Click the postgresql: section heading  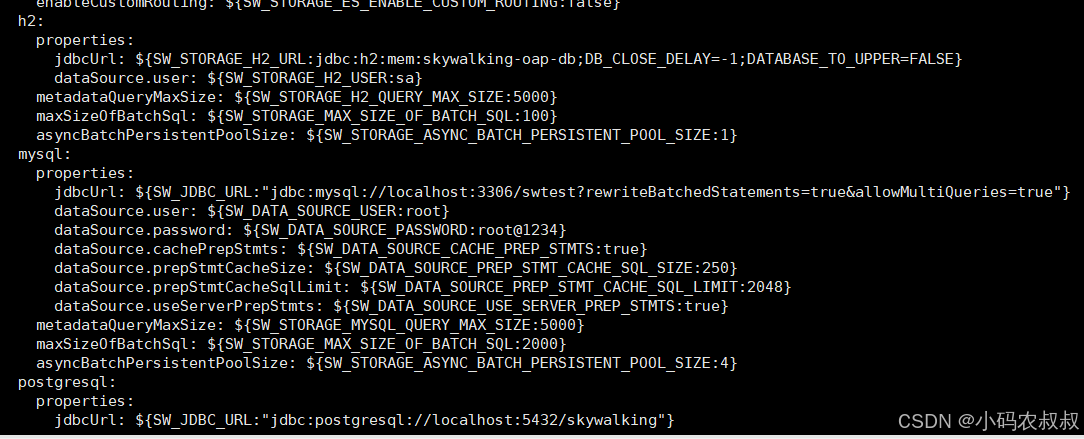67,382
